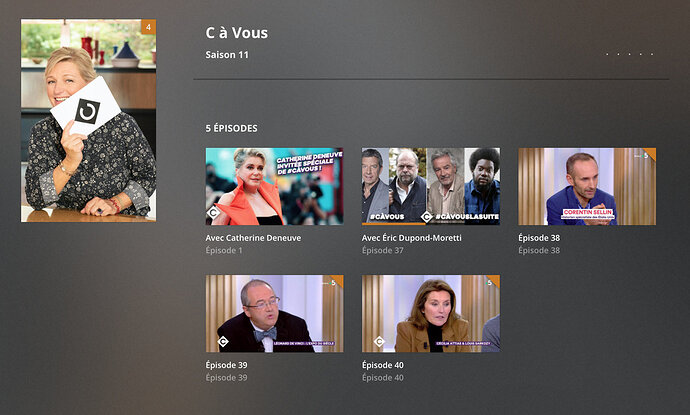The width and height of the screenshot is (690, 415).
Task: Play the #CàVous four-men episode 37 thumbnail
Action: (x=431, y=187)
